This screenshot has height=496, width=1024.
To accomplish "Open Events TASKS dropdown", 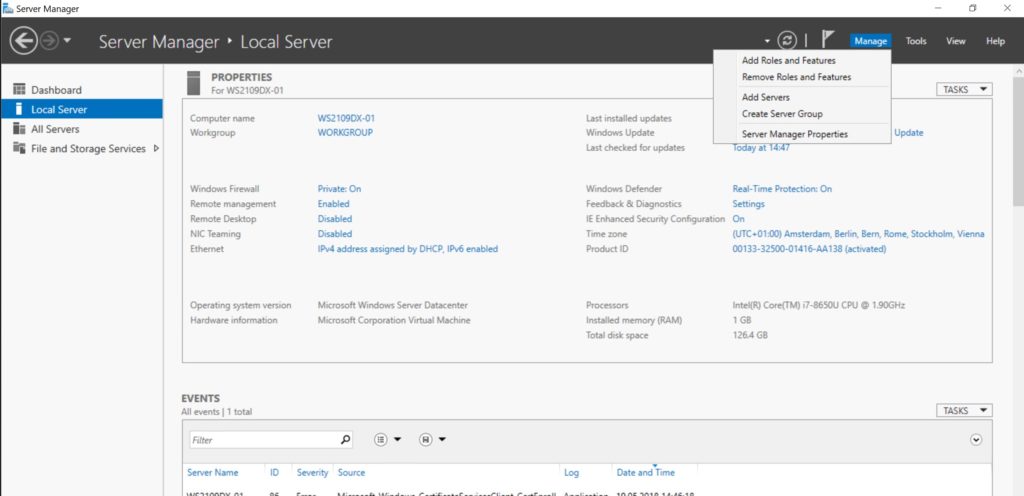I will [964, 411].
